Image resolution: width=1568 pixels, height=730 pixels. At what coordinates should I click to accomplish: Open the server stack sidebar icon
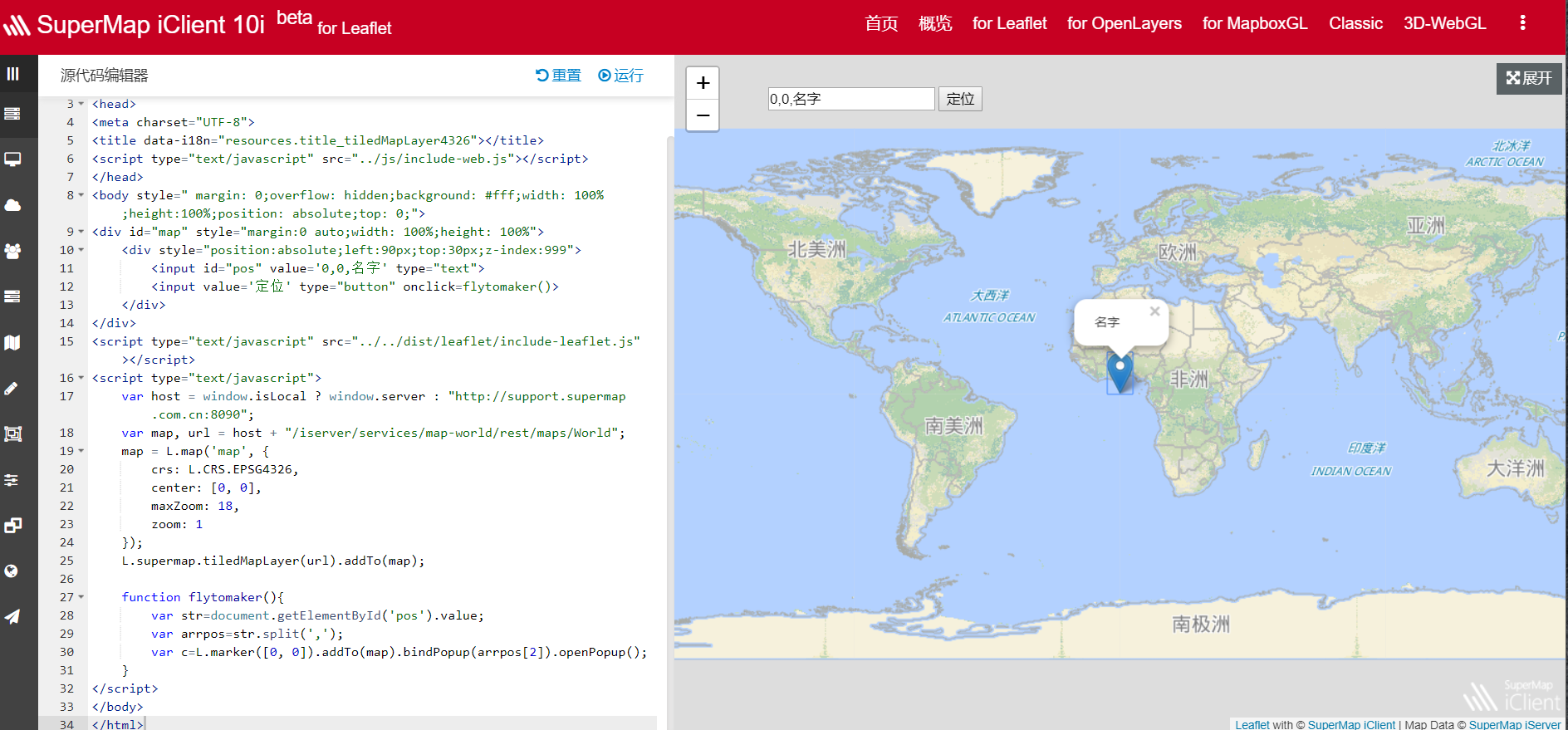(12, 114)
